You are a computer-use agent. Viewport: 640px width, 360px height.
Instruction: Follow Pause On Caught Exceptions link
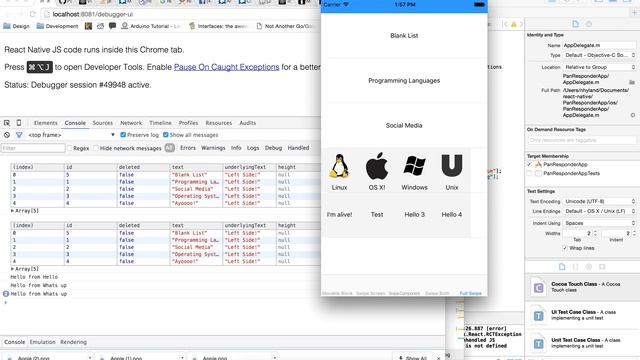[227, 67]
